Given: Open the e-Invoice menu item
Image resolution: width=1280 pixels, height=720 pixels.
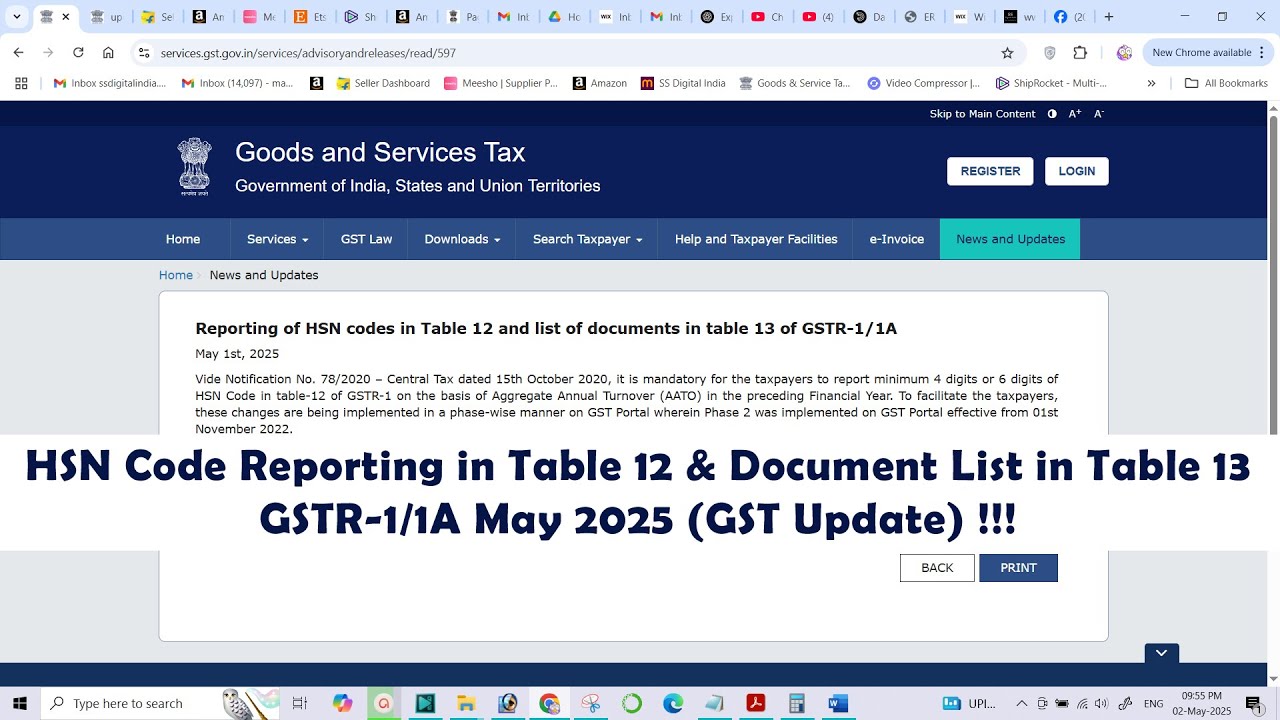Looking at the screenshot, I should [x=896, y=239].
